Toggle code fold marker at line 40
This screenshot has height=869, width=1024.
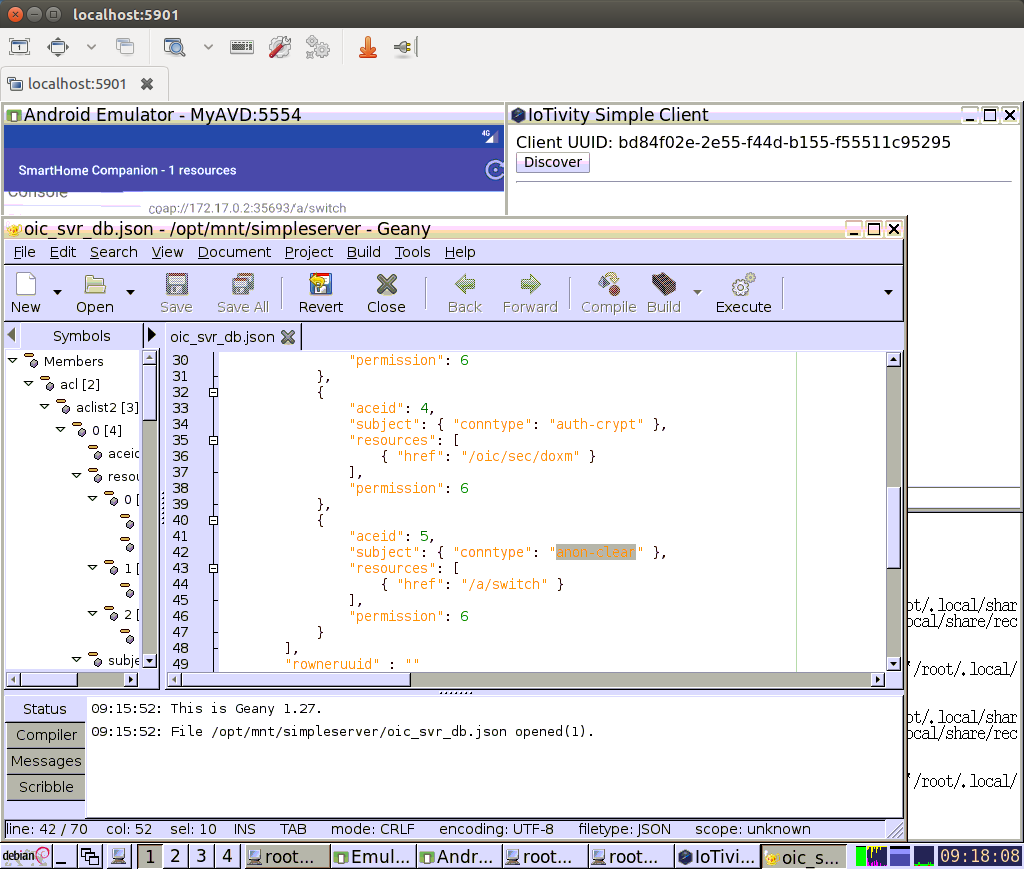[212, 520]
